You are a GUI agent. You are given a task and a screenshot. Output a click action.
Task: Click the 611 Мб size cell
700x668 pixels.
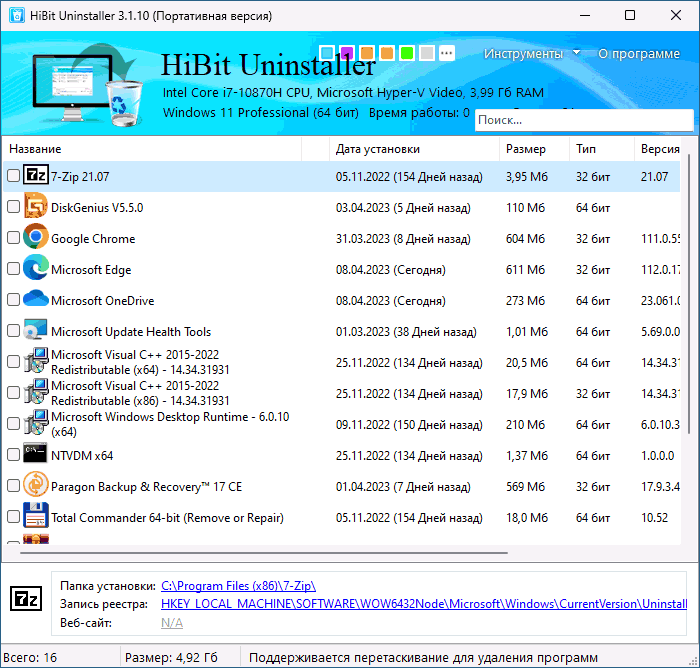[525, 270]
